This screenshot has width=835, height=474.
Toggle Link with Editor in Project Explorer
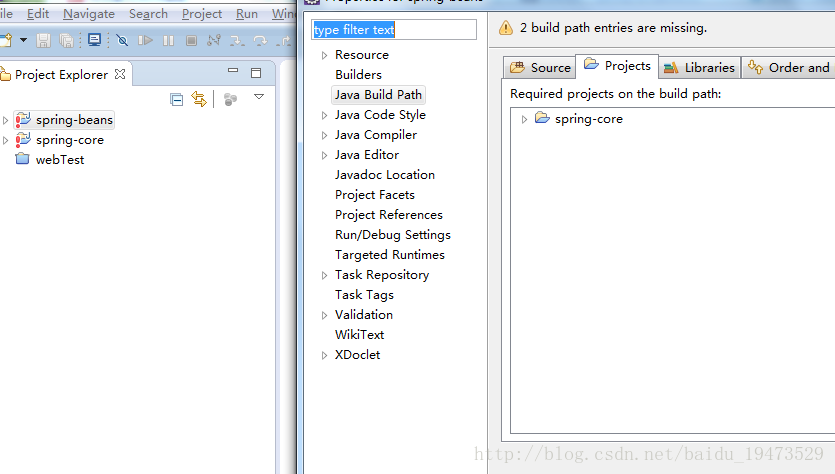[x=199, y=99]
